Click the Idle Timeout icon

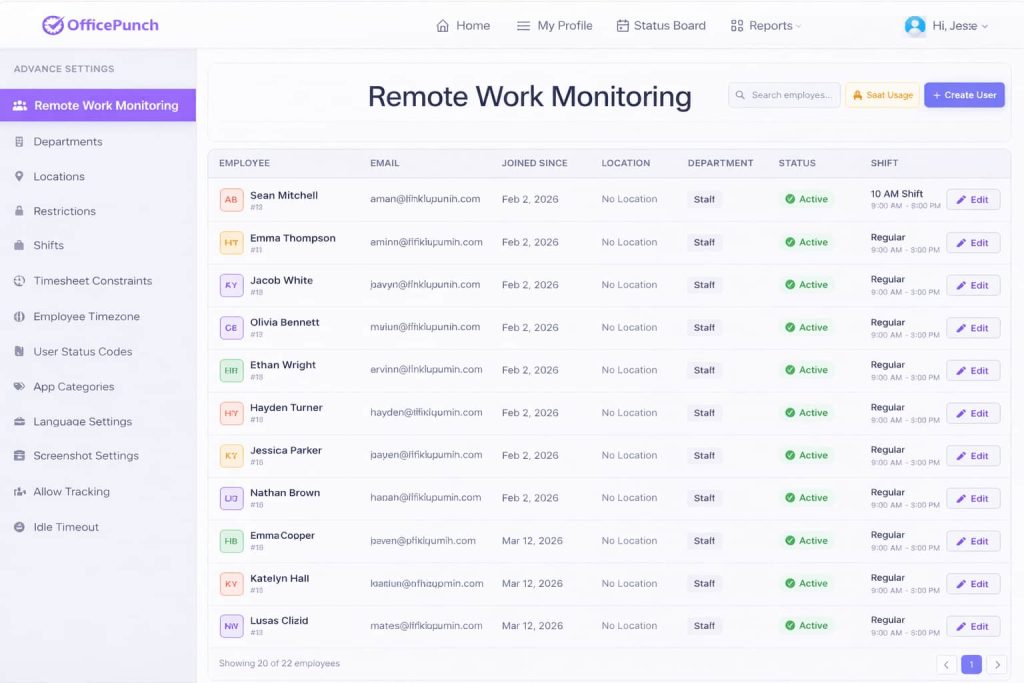pyautogui.click(x=19, y=527)
